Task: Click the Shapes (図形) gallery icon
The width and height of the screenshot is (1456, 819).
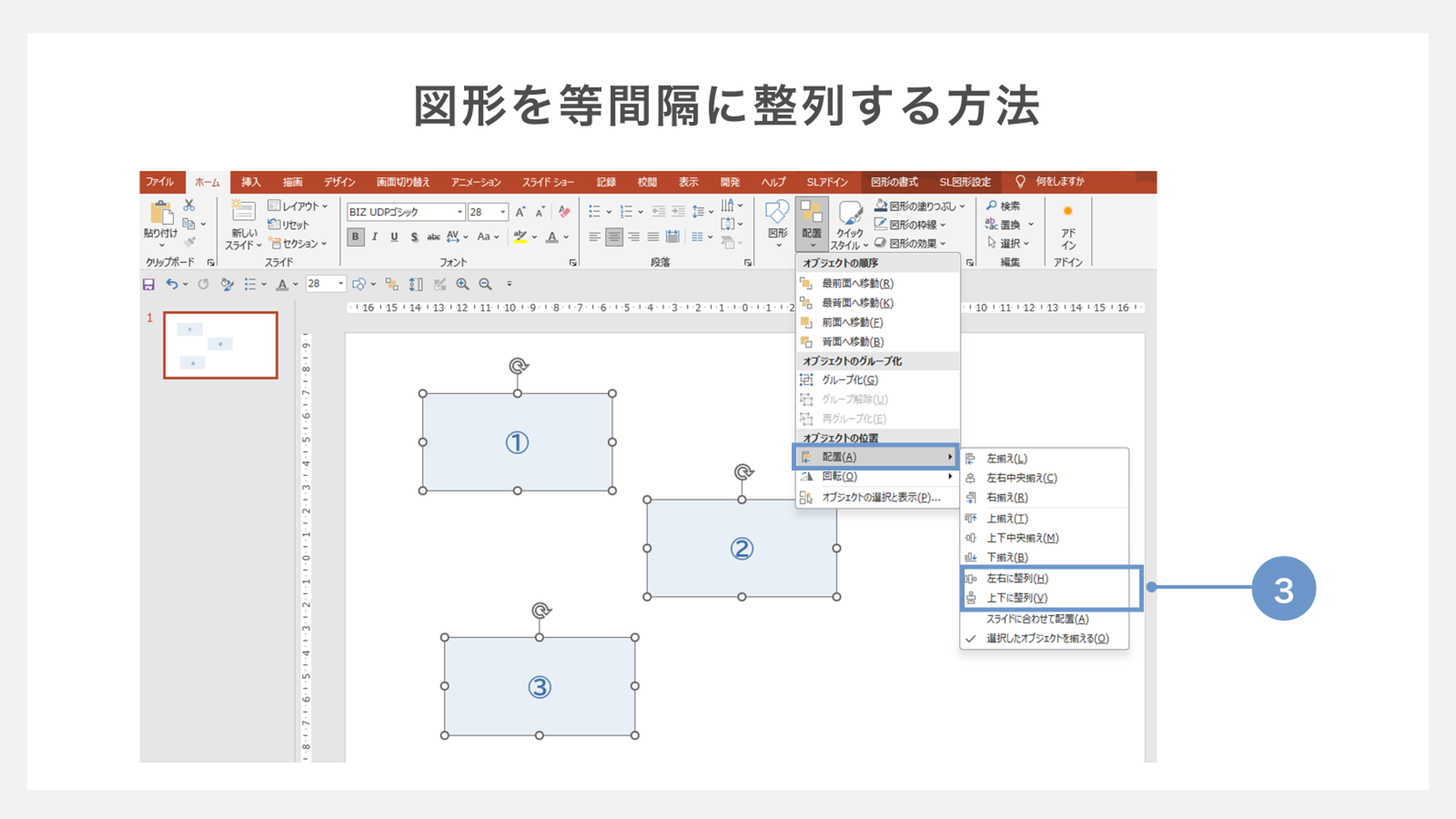Action: [x=777, y=212]
